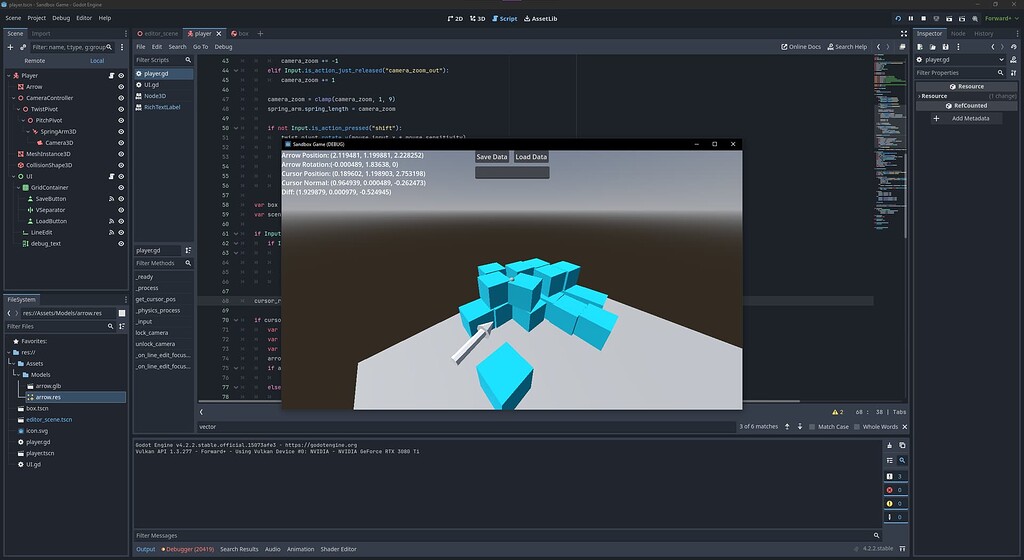Image resolution: width=1024 pixels, height=560 pixels.
Task: Open the Forward+ renderer dropdown
Action: point(1001,18)
